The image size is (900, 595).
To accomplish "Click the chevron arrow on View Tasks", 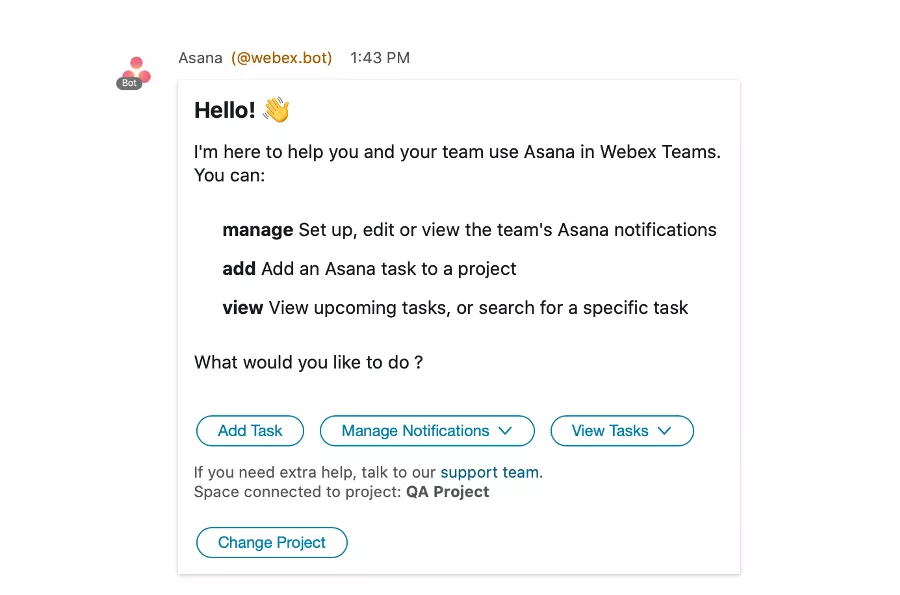I will click(664, 431).
